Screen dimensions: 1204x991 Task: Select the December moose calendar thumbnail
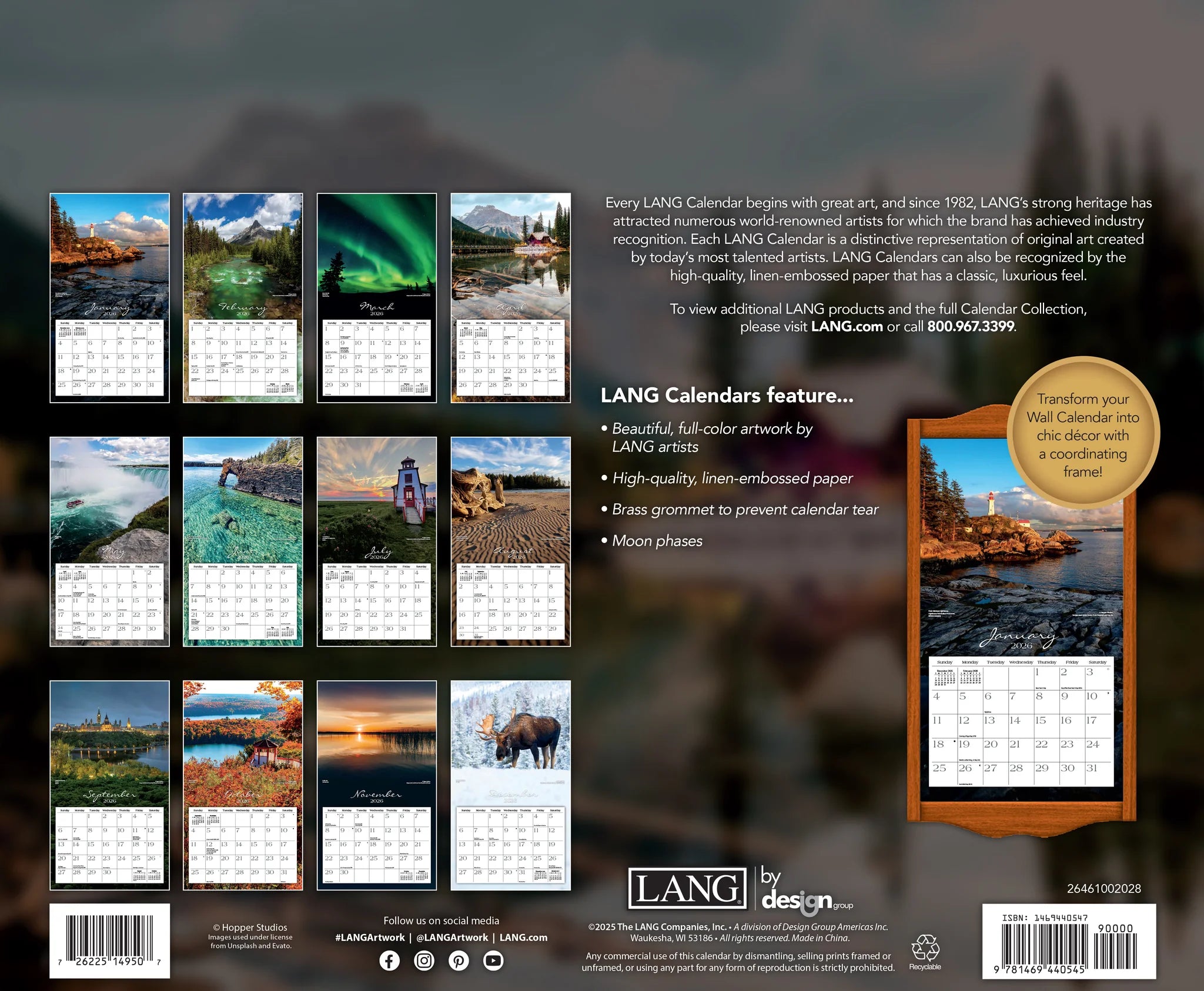click(510, 785)
